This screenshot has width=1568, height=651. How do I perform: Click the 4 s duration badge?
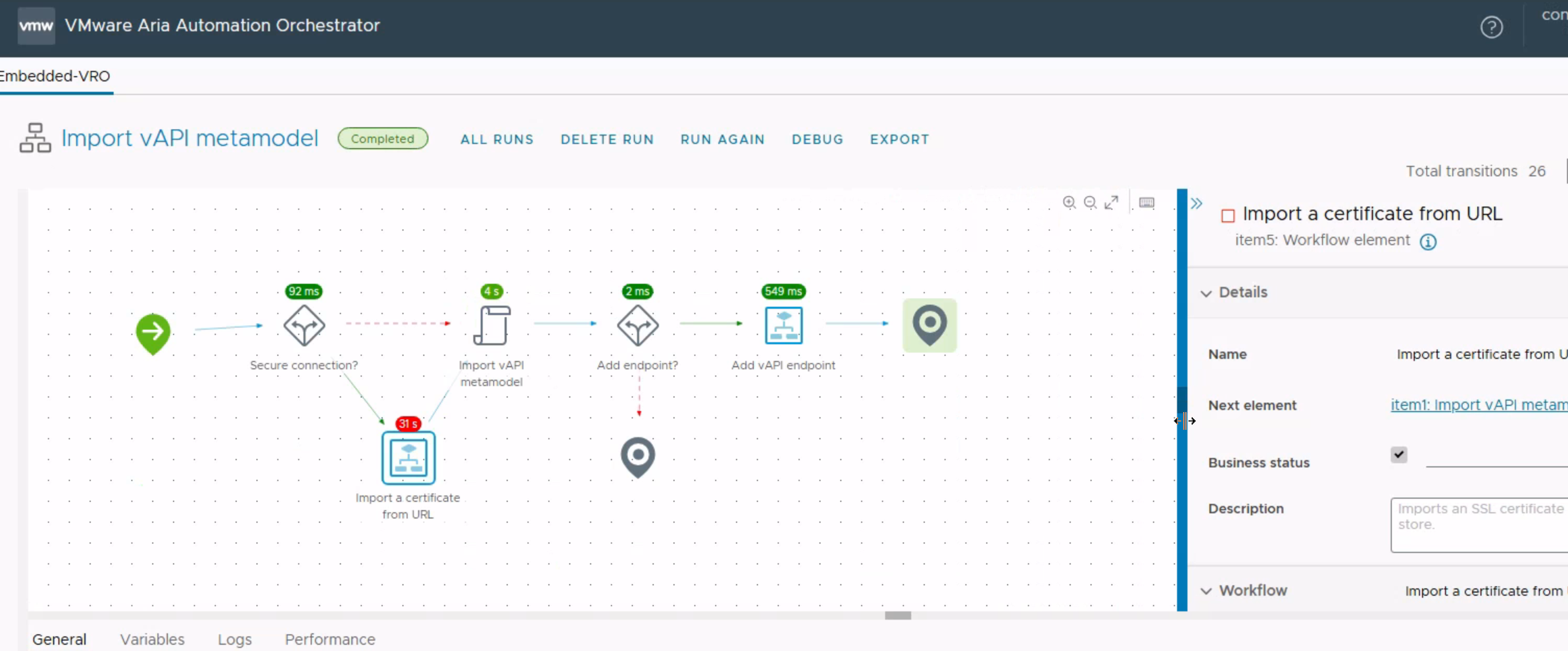click(x=492, y=291)
